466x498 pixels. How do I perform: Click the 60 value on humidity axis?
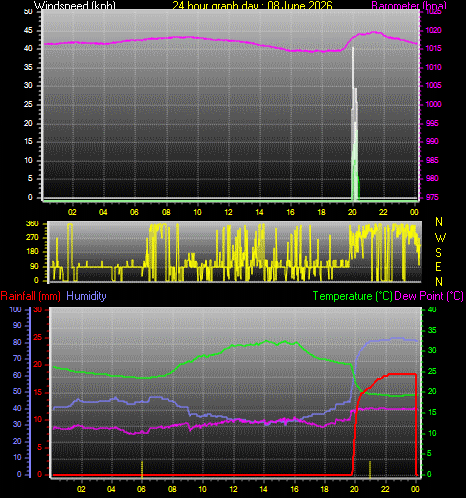(x=17, y=375)
